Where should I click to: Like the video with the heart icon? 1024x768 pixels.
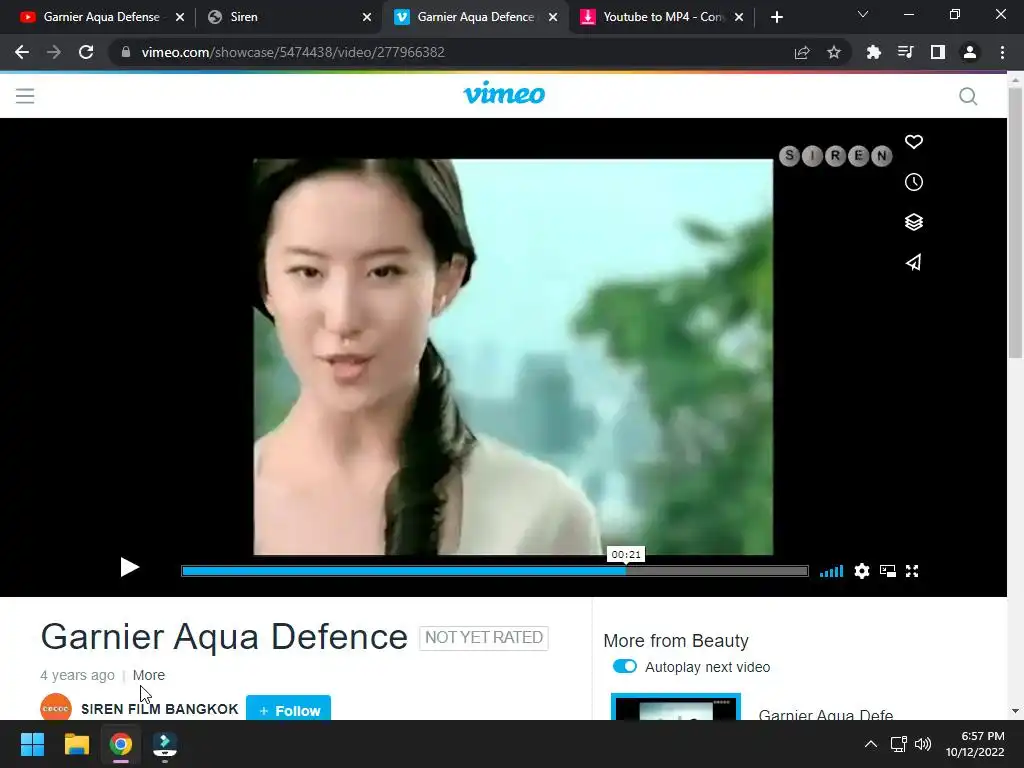pos(914,142)
